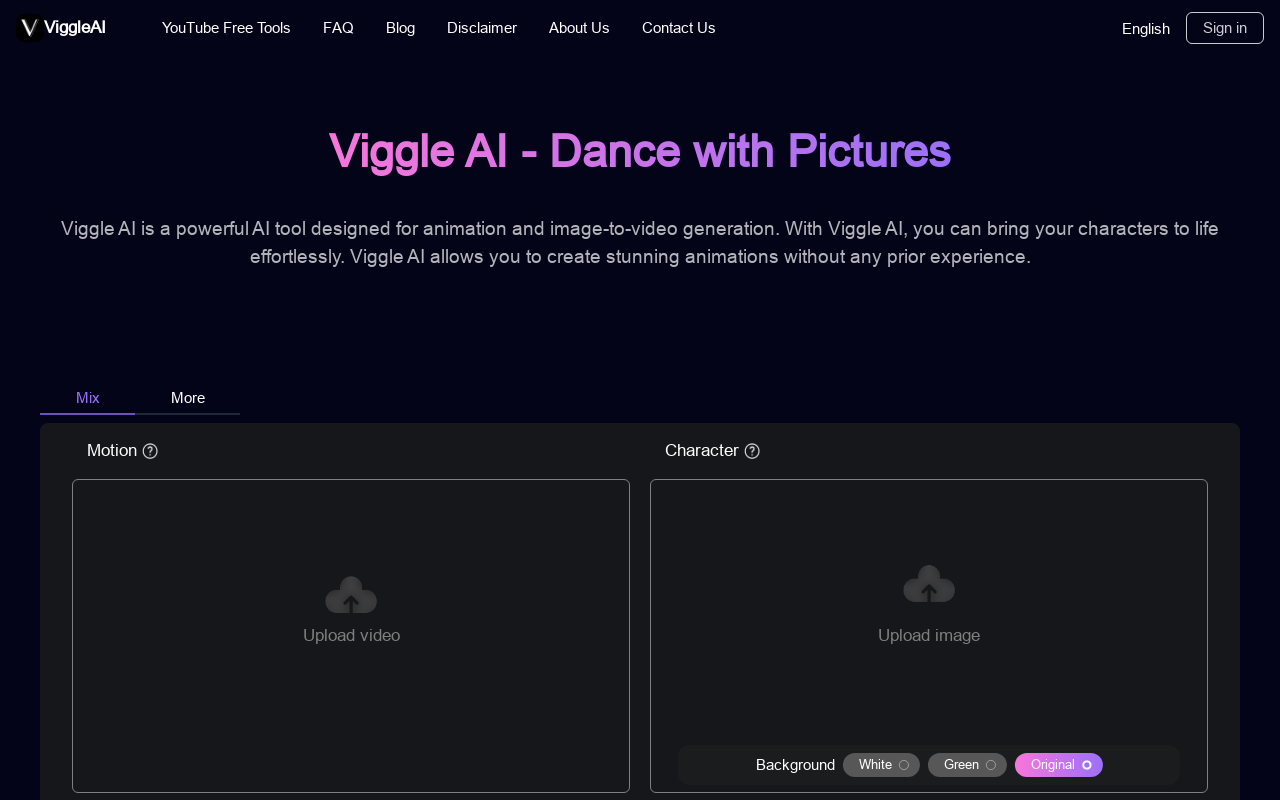Click the Upload image text label

(x=929, y=635)
